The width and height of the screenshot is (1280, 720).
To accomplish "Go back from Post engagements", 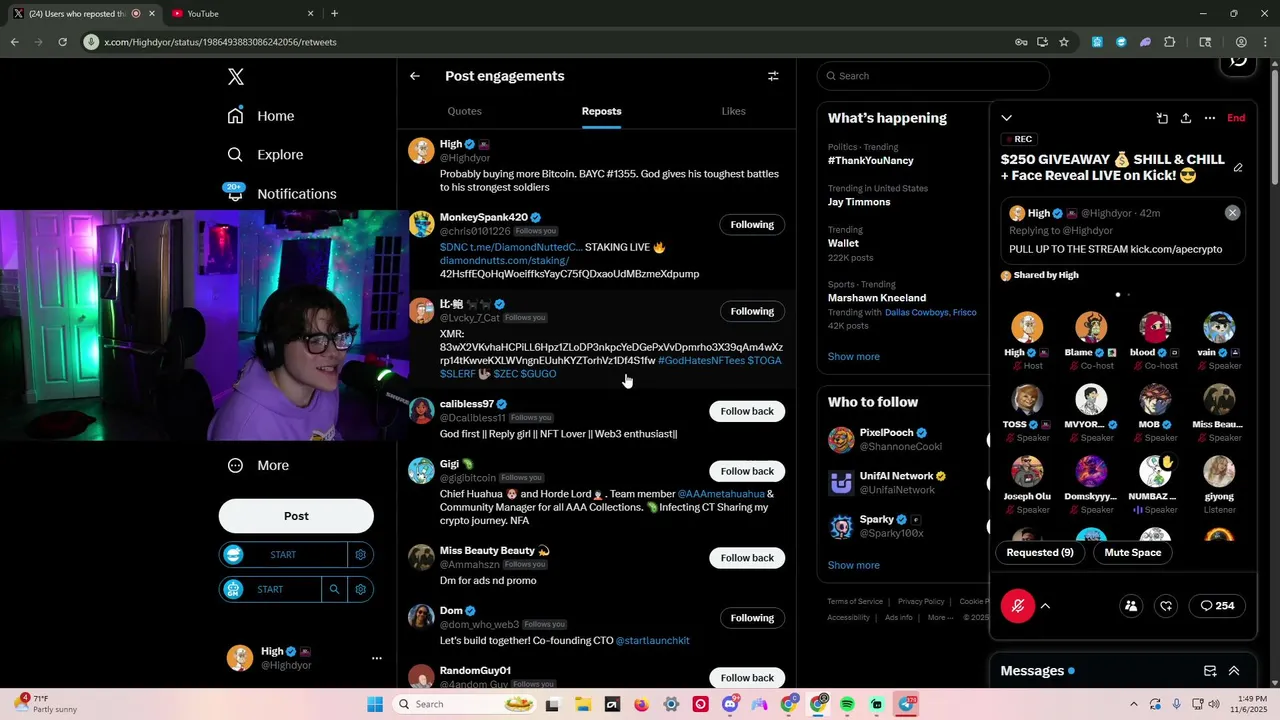I will coord(415,76).
